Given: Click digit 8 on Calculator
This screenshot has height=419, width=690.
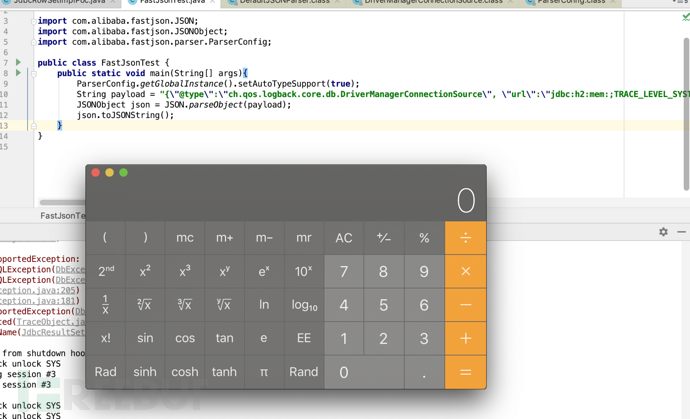Looking at the screenshot, I should [384, 271].
